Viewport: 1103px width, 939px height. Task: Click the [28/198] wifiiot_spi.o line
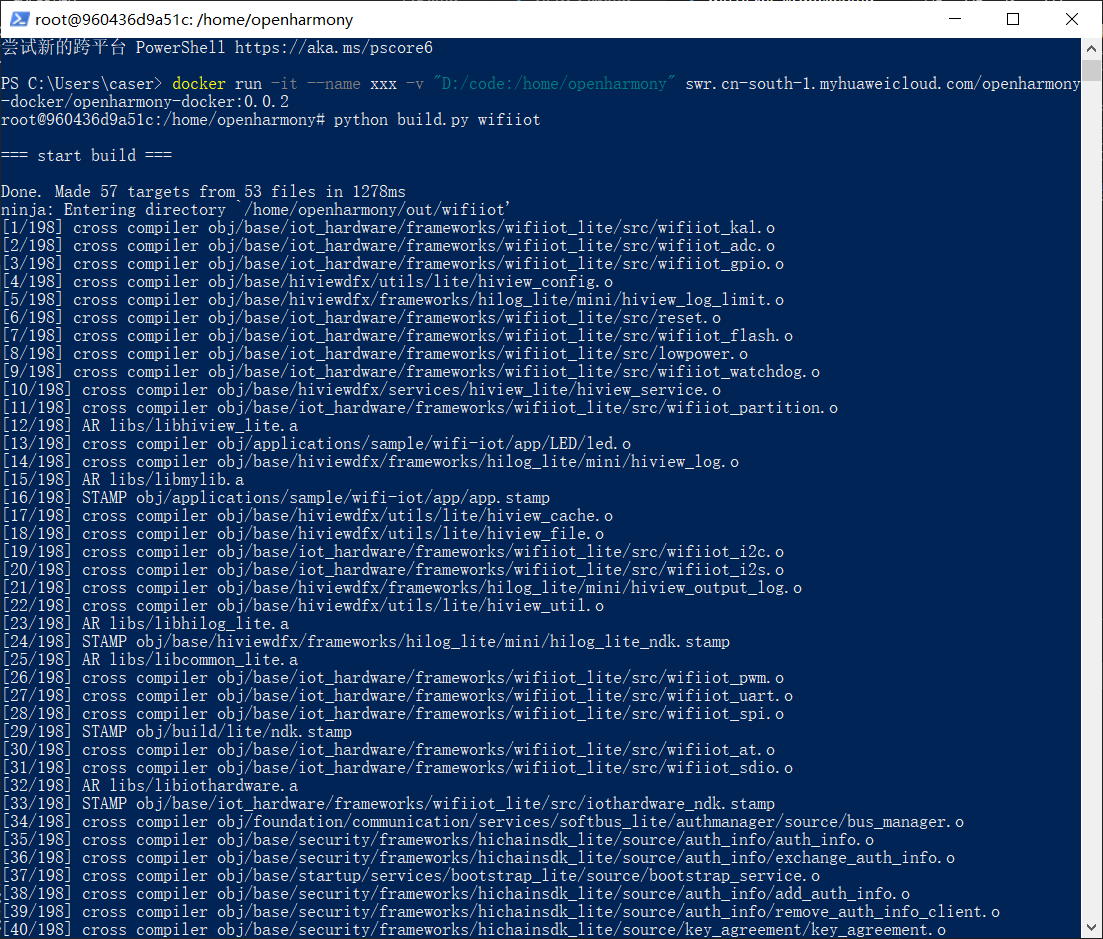(x=393, y=714)
